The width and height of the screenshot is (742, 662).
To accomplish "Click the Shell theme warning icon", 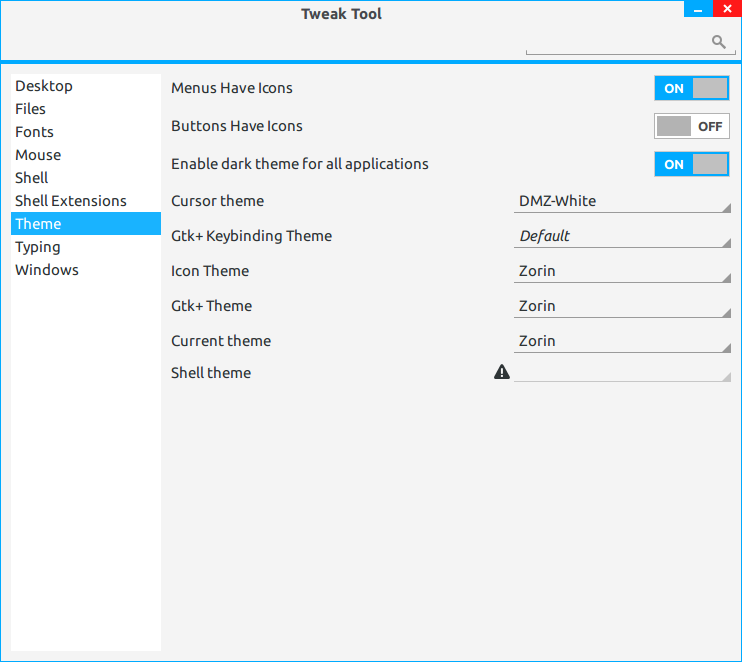I will pos(502,372).
